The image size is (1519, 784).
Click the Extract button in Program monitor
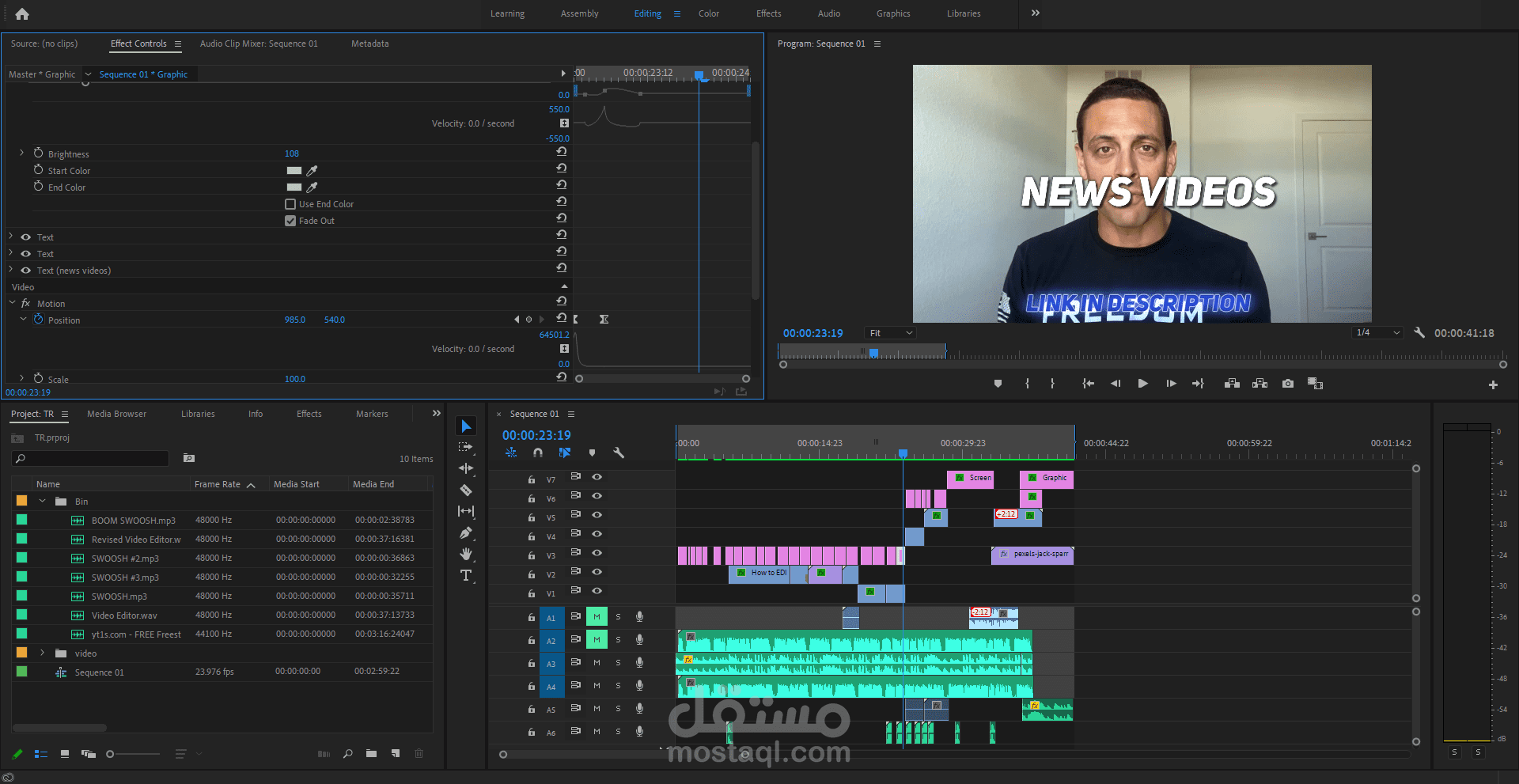pos(1260,384)
